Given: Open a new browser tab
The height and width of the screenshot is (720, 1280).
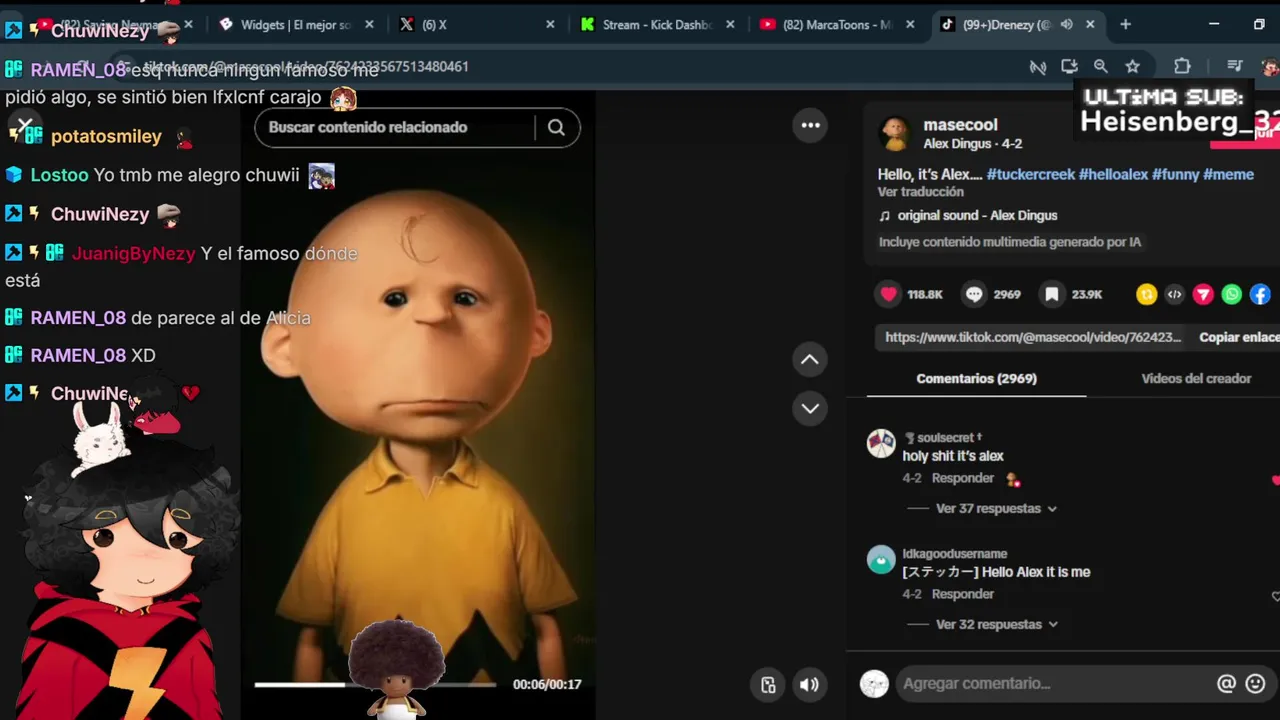Looking at the screenshot, I should (1125, 24).
